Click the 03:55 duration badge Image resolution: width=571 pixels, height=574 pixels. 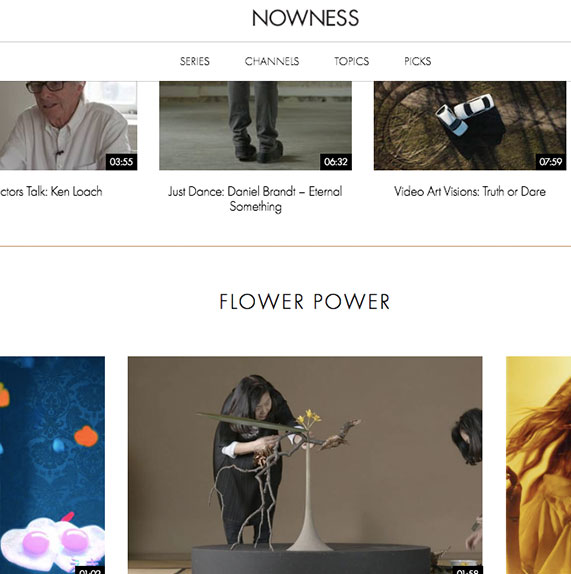122,162
